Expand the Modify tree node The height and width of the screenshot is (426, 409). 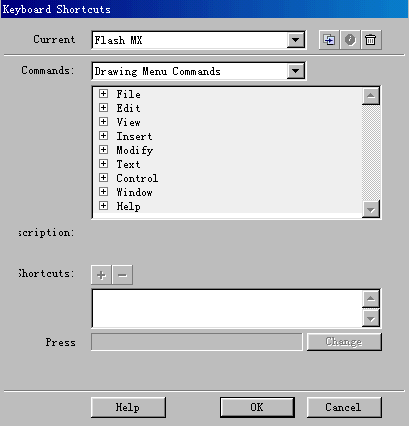click(x=103, y=150)
